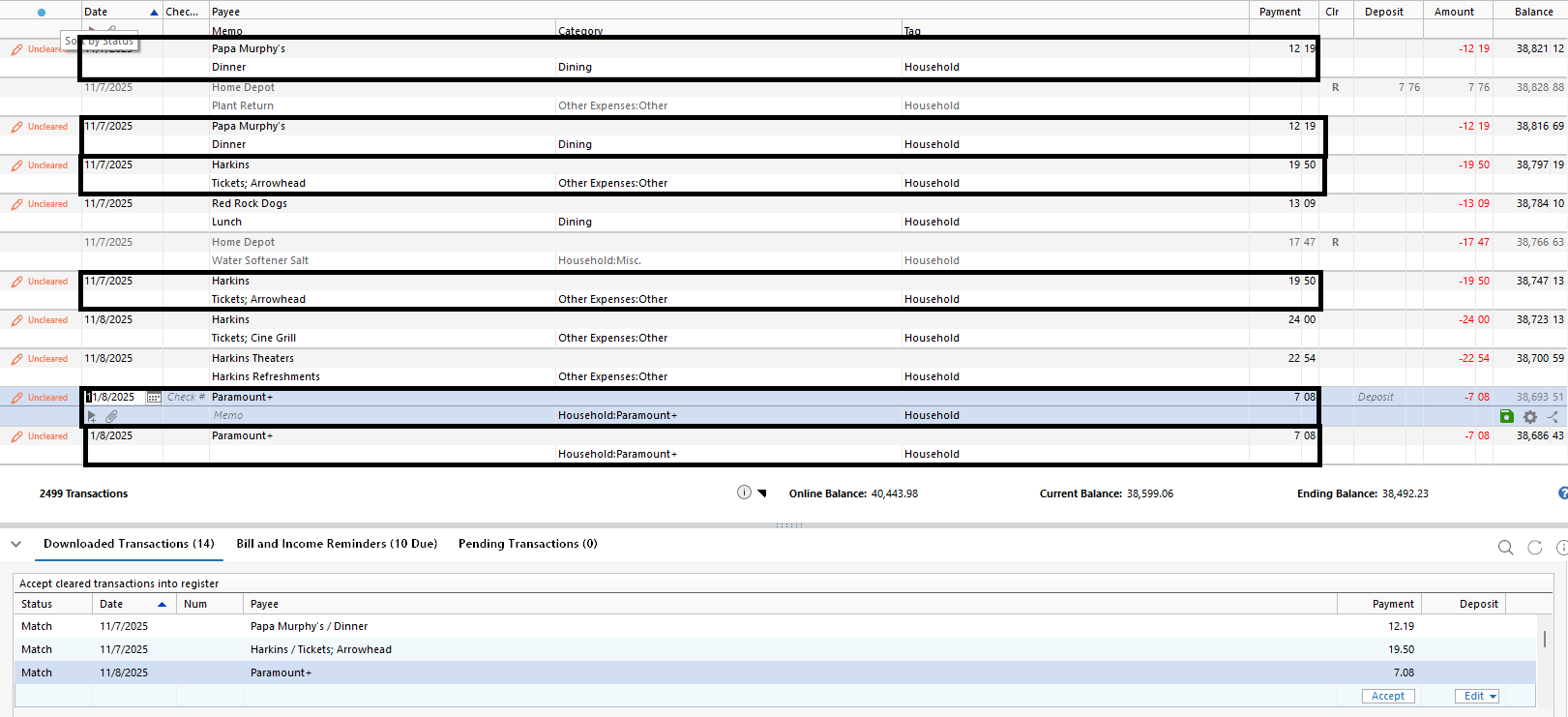Click Tickets; Cine Grill memo
Viewport: 1568px width, 717px height.
point(254,338)
